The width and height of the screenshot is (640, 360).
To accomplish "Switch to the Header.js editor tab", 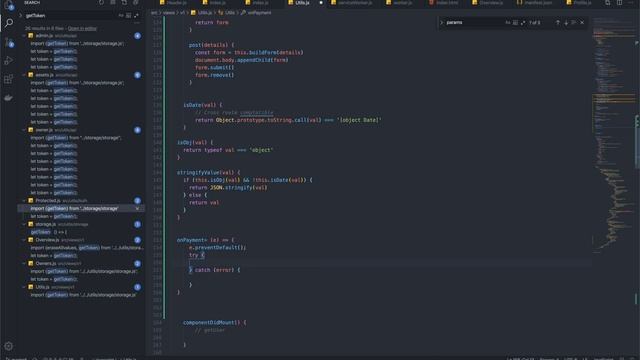I will [x=173, y=3].
